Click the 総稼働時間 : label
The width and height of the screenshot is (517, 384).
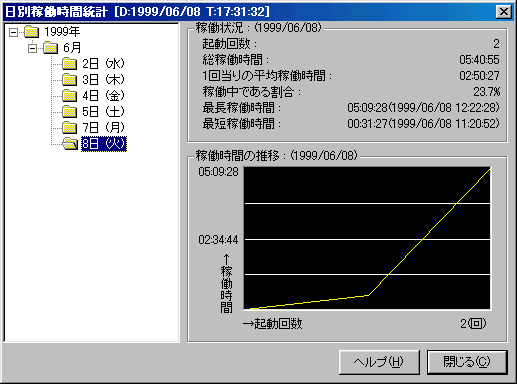coord(236,60)
